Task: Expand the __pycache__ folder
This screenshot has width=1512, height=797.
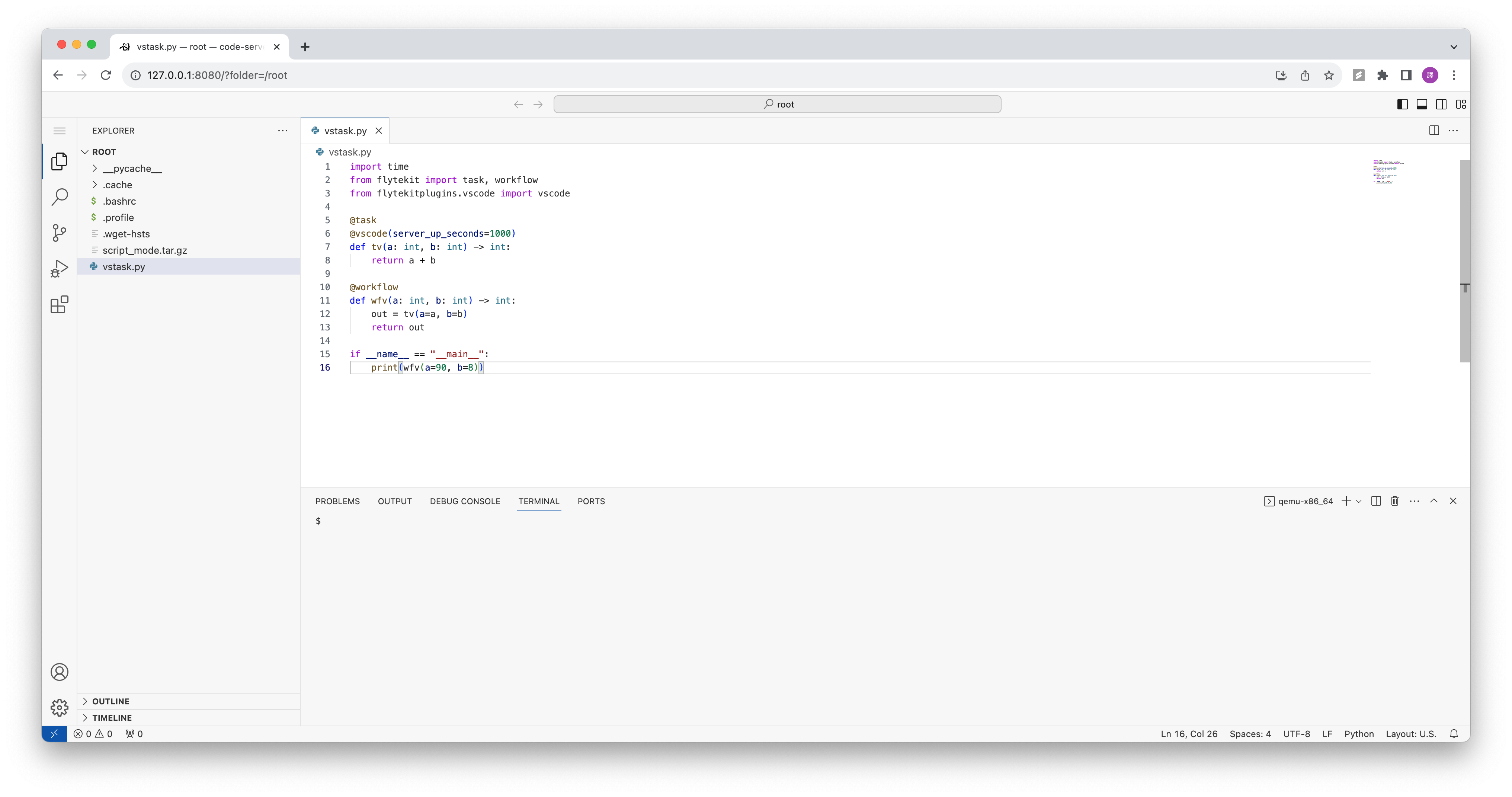Action: coord(188,169)
